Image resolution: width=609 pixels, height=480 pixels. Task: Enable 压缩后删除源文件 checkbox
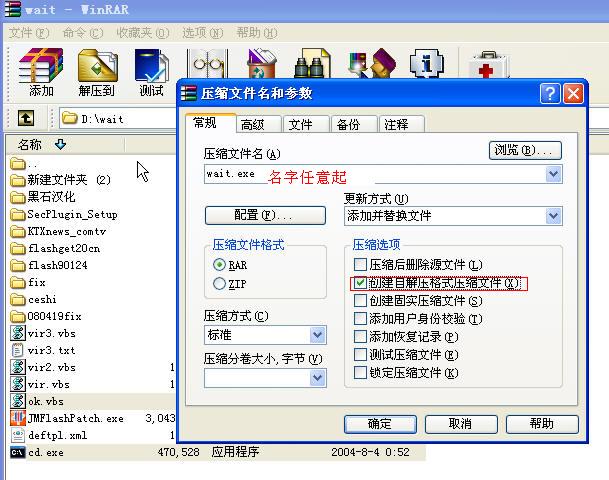click(360, 264)
